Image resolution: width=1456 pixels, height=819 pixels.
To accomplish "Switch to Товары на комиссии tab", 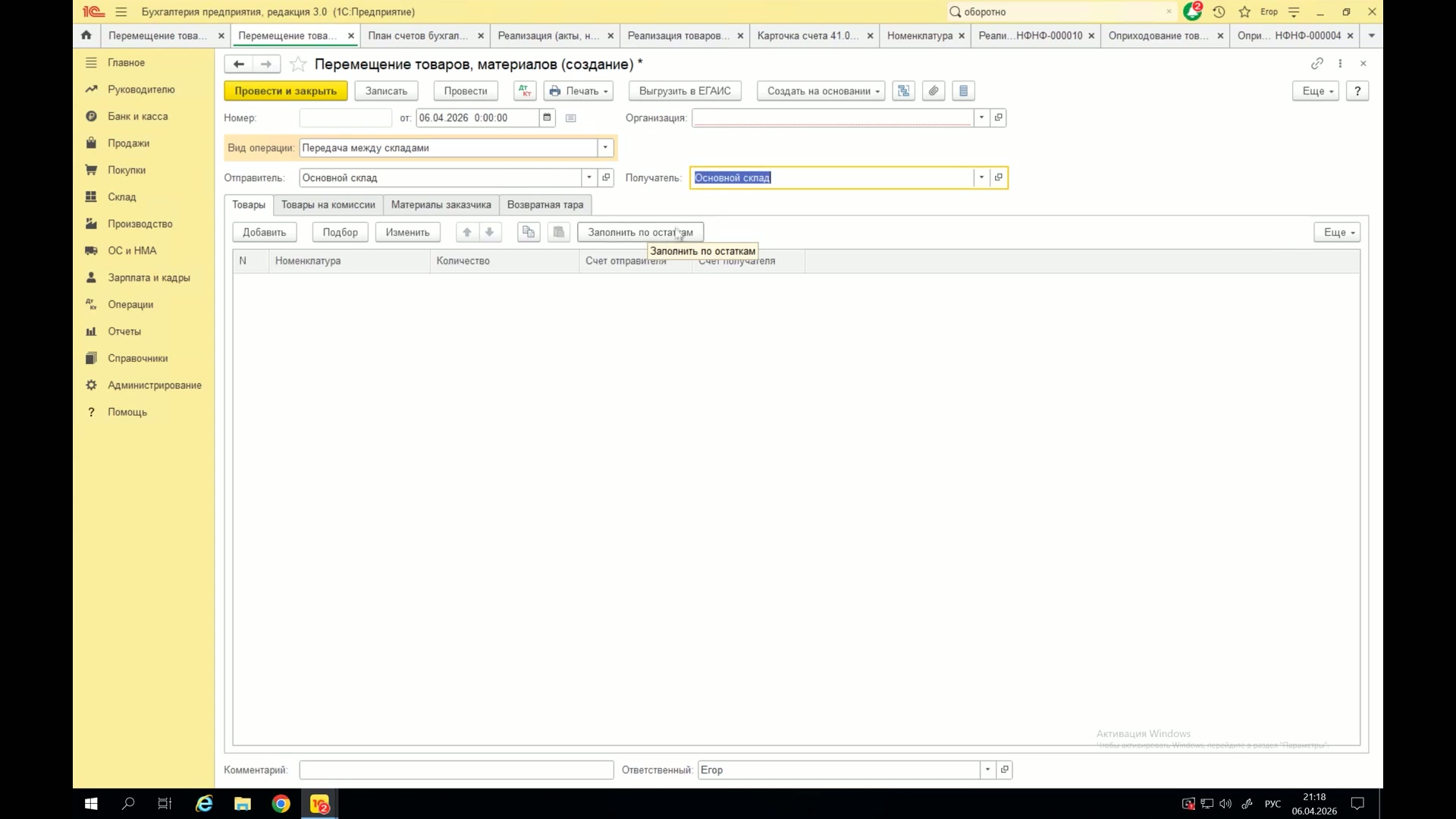I will tap(328, 205).
